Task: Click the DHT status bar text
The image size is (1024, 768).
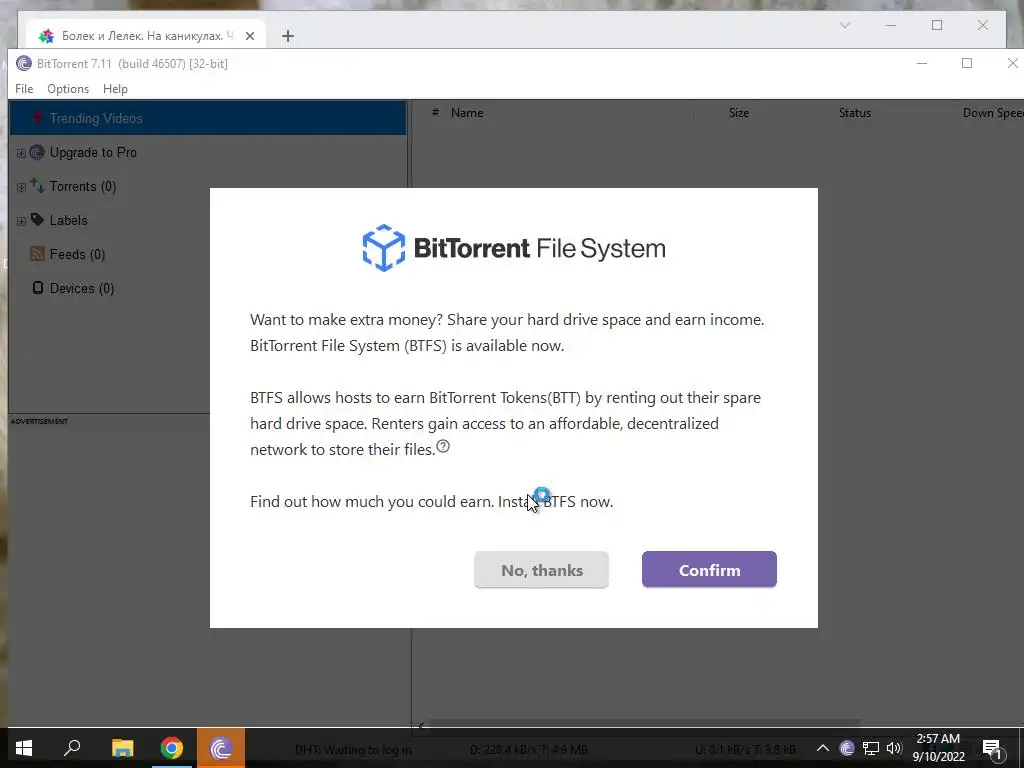Action: pos(353,750)
